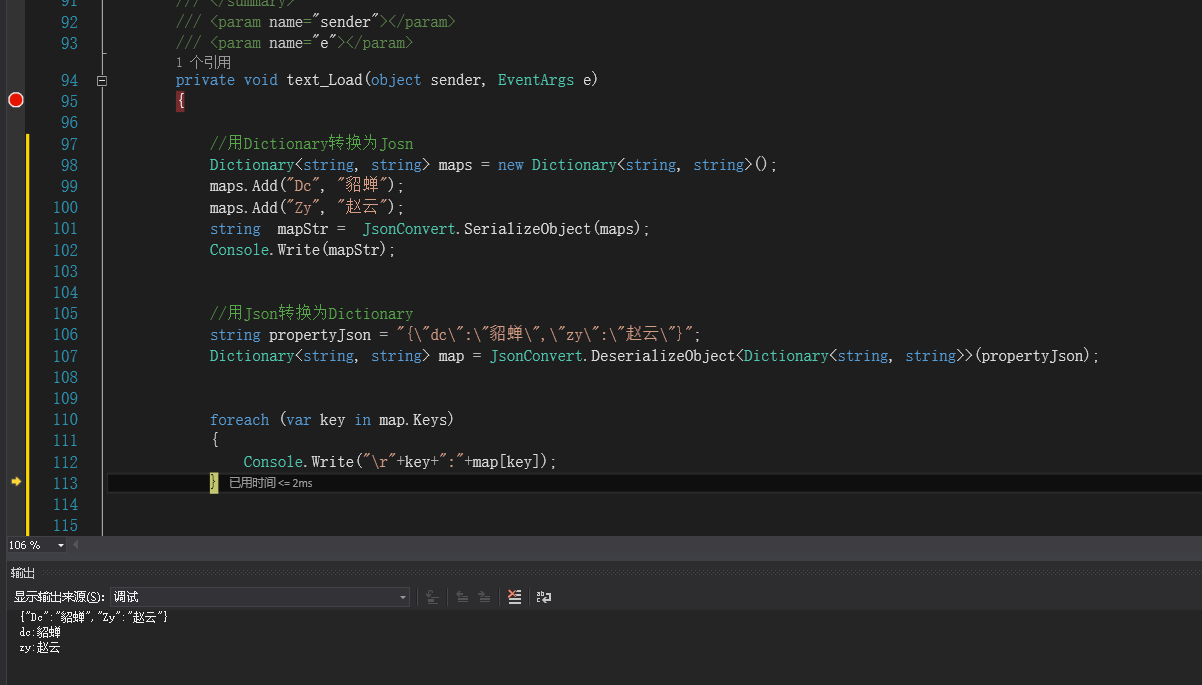Toggle a breakpoint in the margin at line 100
The width and height of the screenshot is (1202, 685).
click(x=15, y=207)
